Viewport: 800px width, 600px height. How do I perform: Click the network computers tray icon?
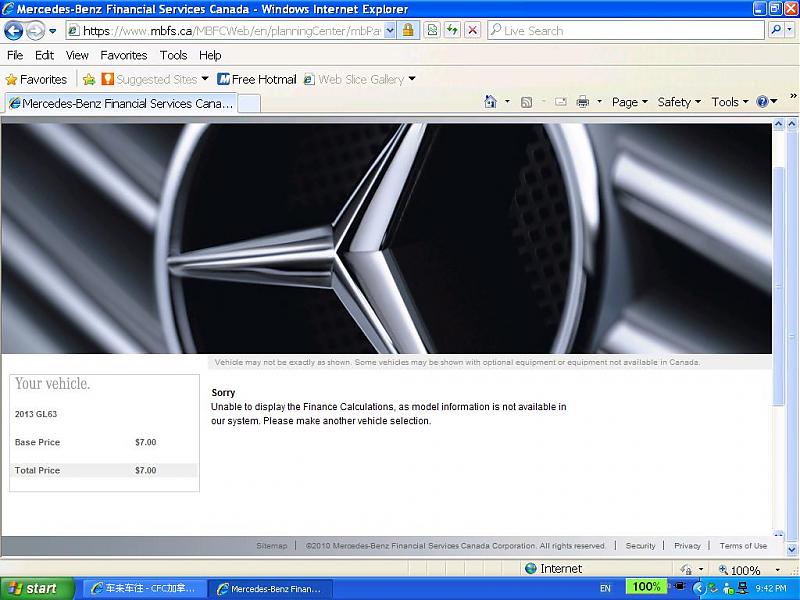[742, 588]
